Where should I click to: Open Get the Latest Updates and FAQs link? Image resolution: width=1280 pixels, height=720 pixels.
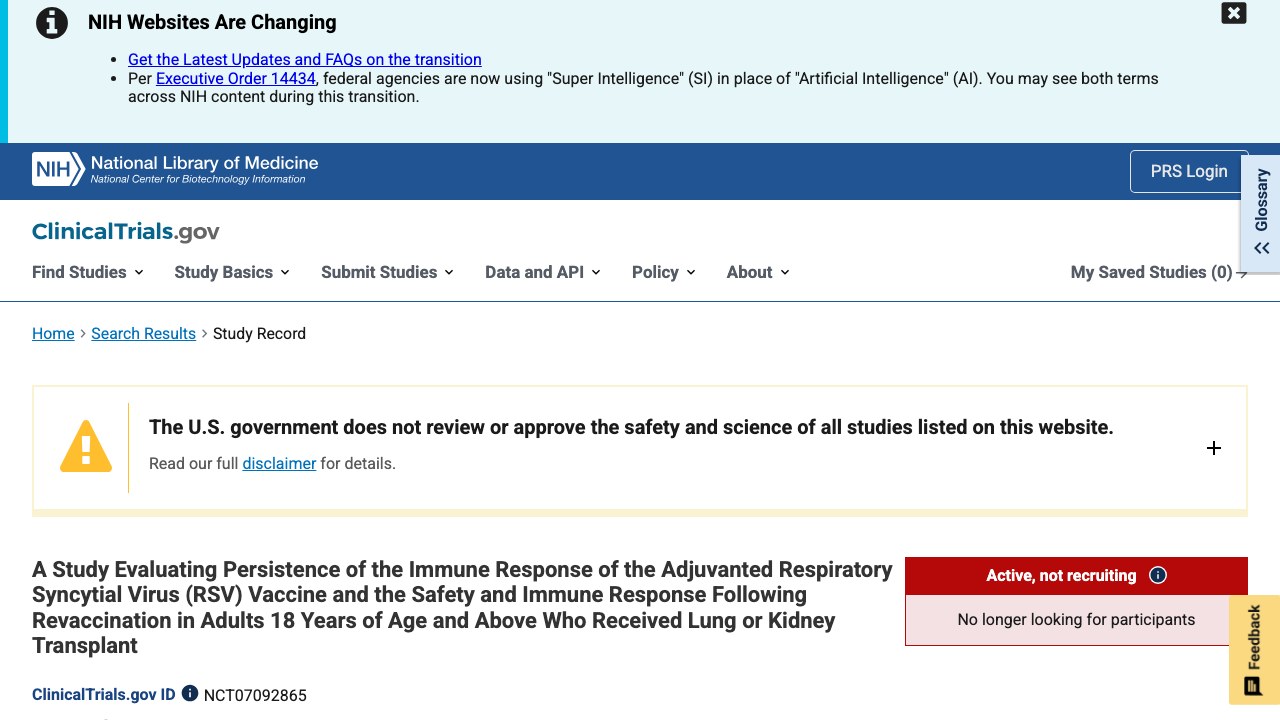tap(305, 60)
